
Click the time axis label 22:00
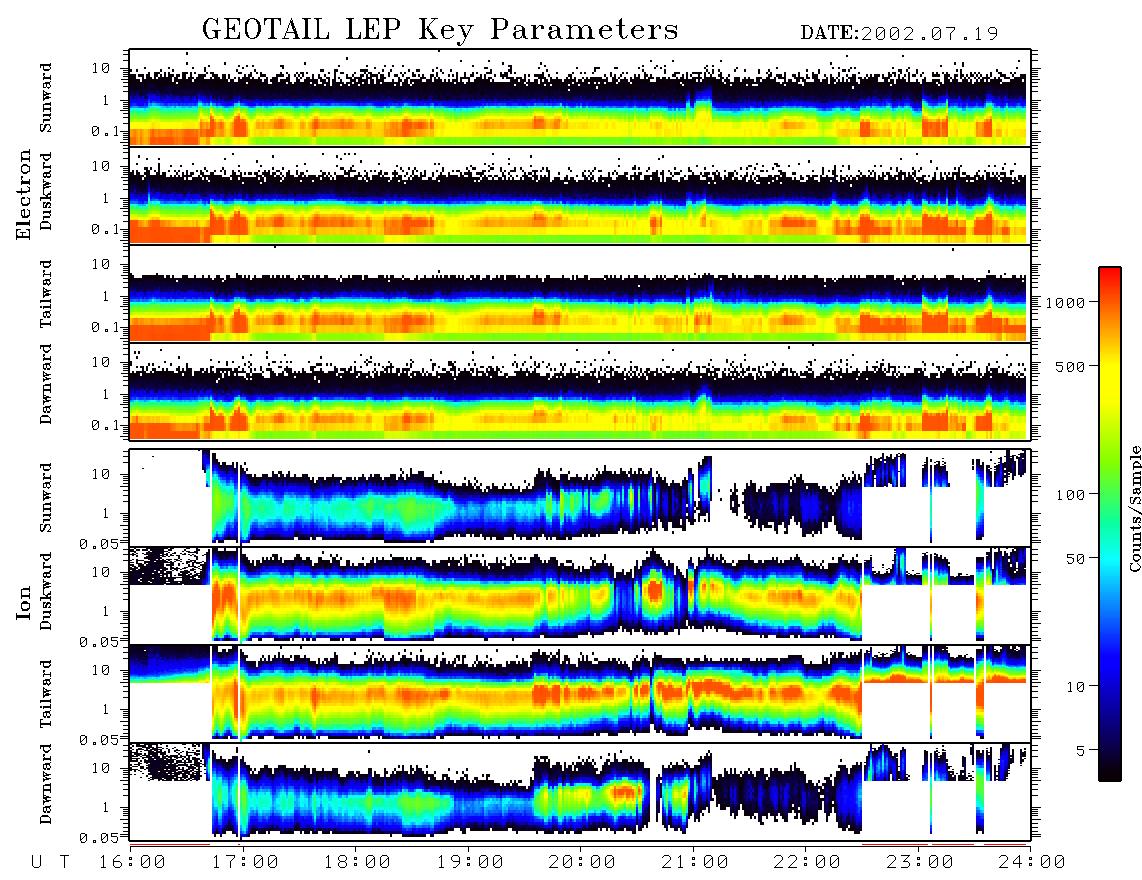point(807,862)
